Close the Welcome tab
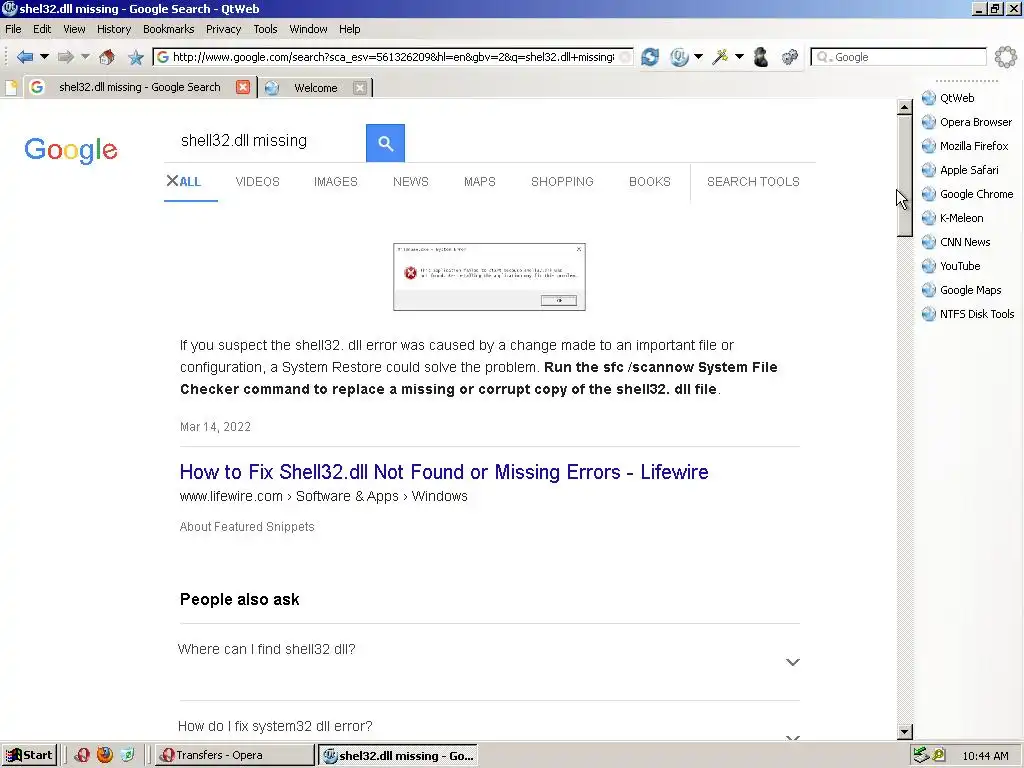The height and width of the screenshot is (768, 1024). (x=360, y=88)
